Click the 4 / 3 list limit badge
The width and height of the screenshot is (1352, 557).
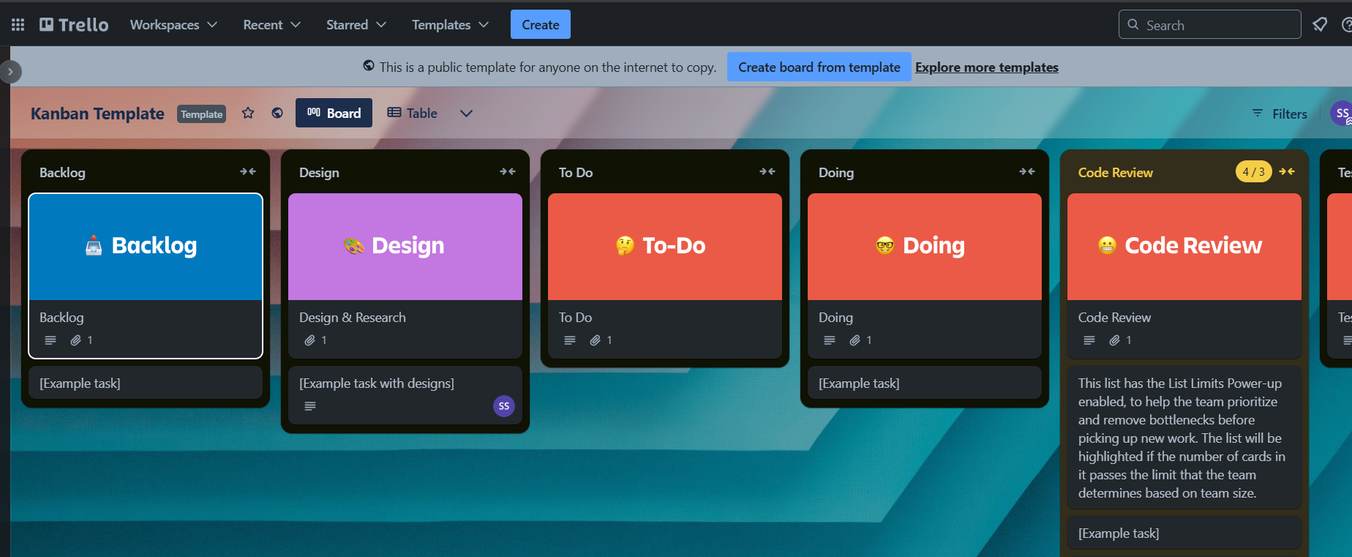pos(1253,172)
